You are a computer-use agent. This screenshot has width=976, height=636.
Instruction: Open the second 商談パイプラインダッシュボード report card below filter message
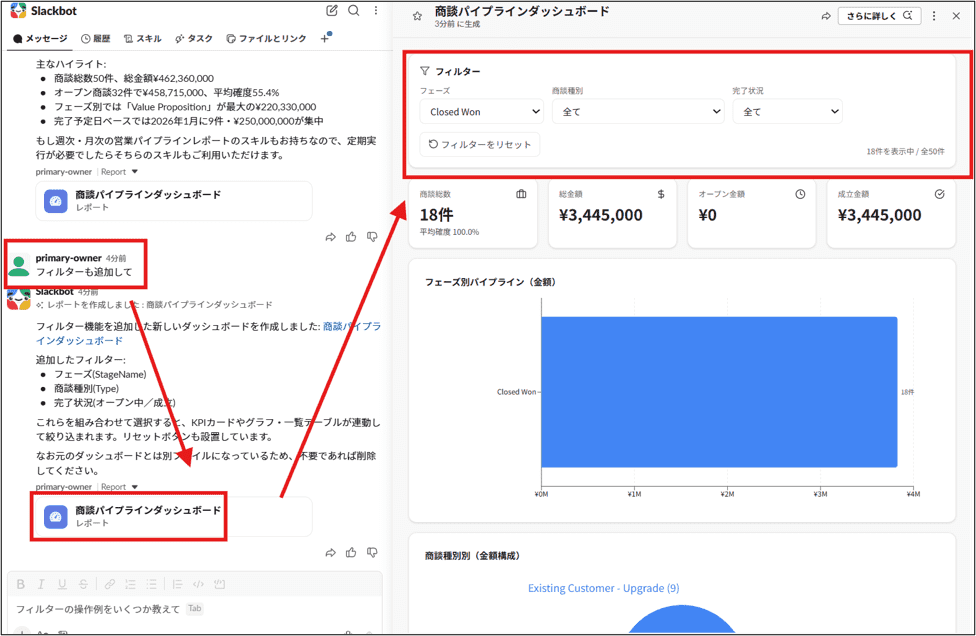tap(174, 517)
